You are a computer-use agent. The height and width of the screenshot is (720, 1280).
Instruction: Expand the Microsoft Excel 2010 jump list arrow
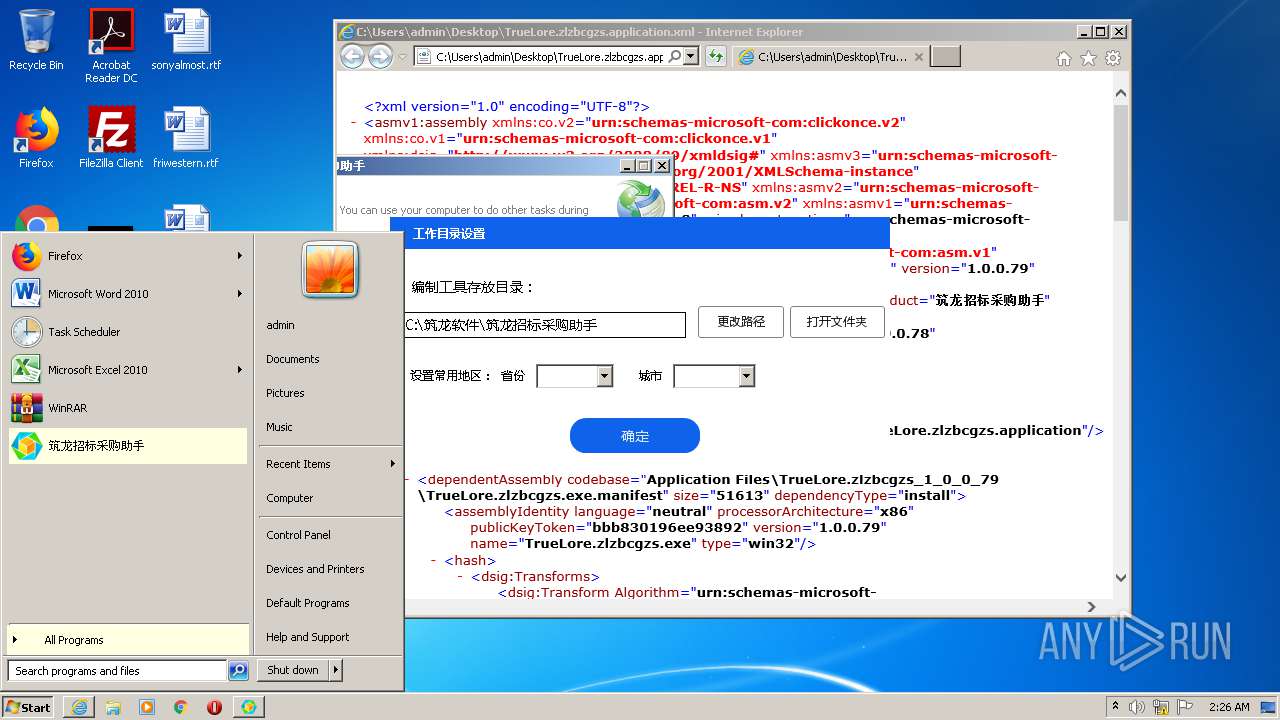coord(240,370)
